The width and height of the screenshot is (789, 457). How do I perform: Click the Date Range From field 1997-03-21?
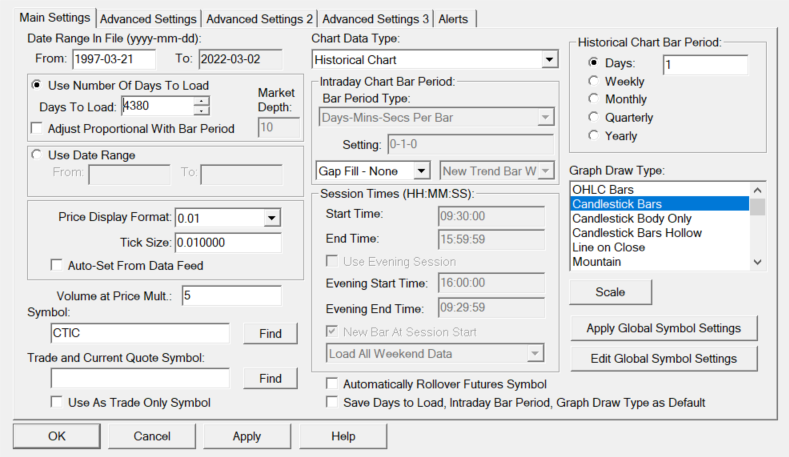pos(114,59)
